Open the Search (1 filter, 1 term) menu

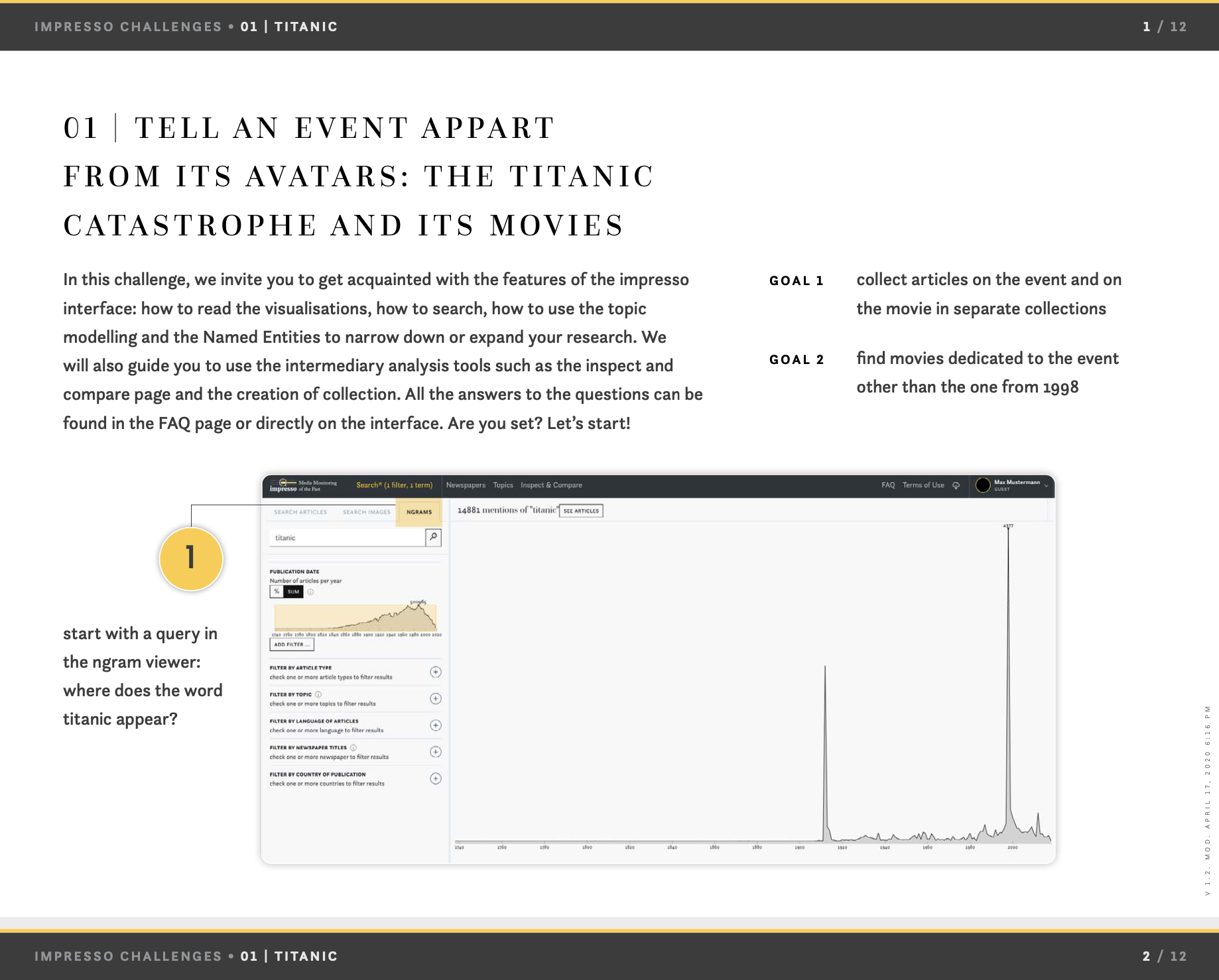tap(394, 485)
